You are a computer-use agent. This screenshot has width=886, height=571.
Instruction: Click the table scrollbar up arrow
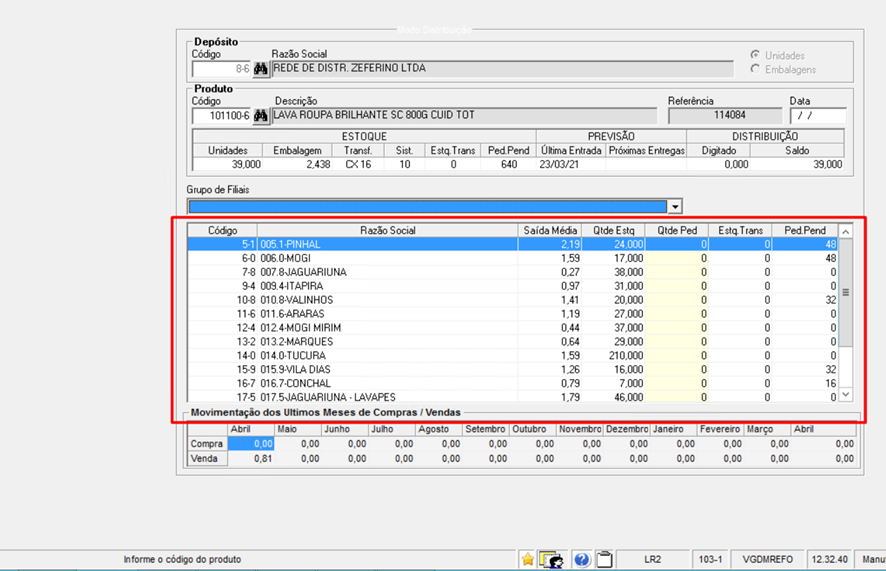tap(845, 232)
